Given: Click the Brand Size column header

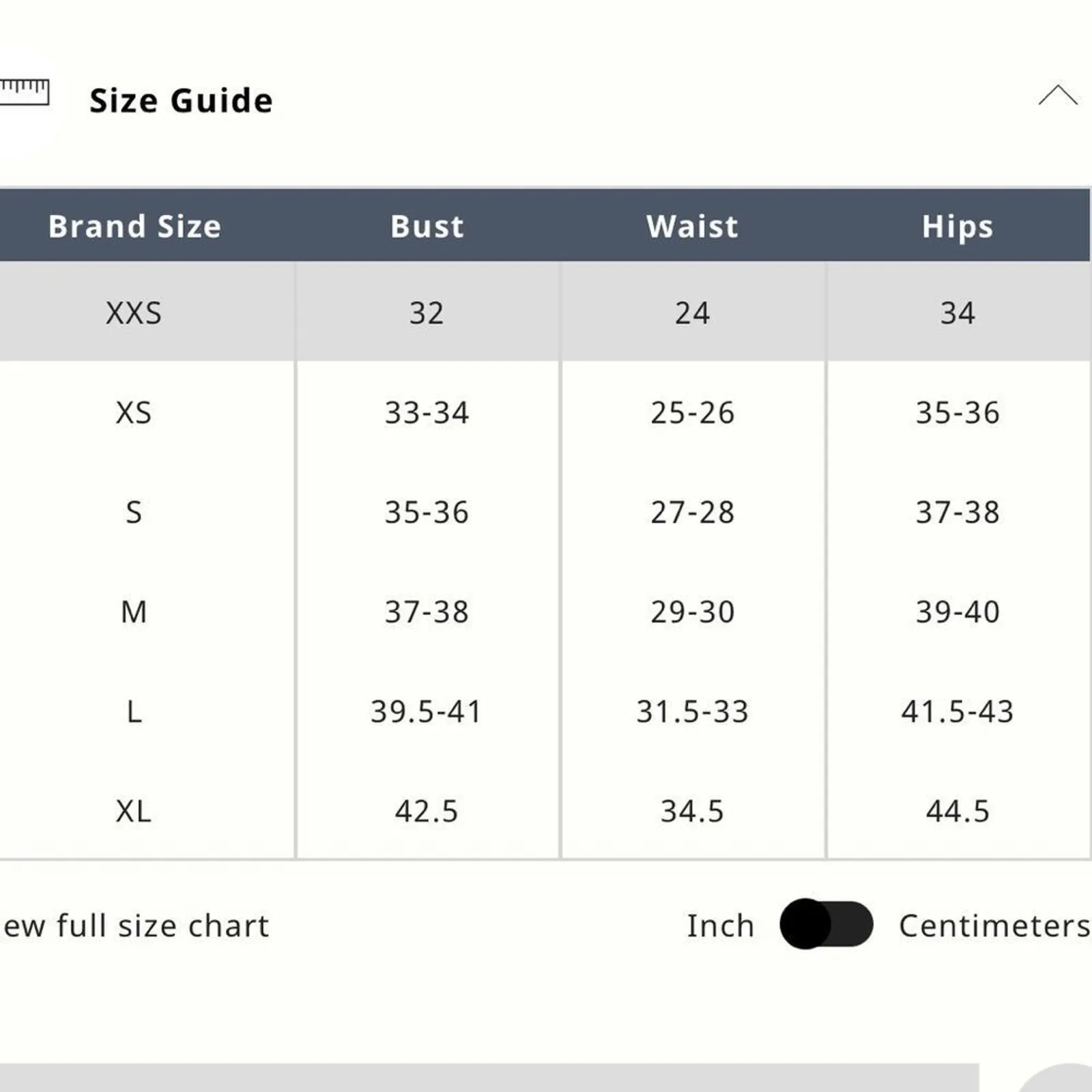Looking at the screenshot, I should click(x=134, y=226).
